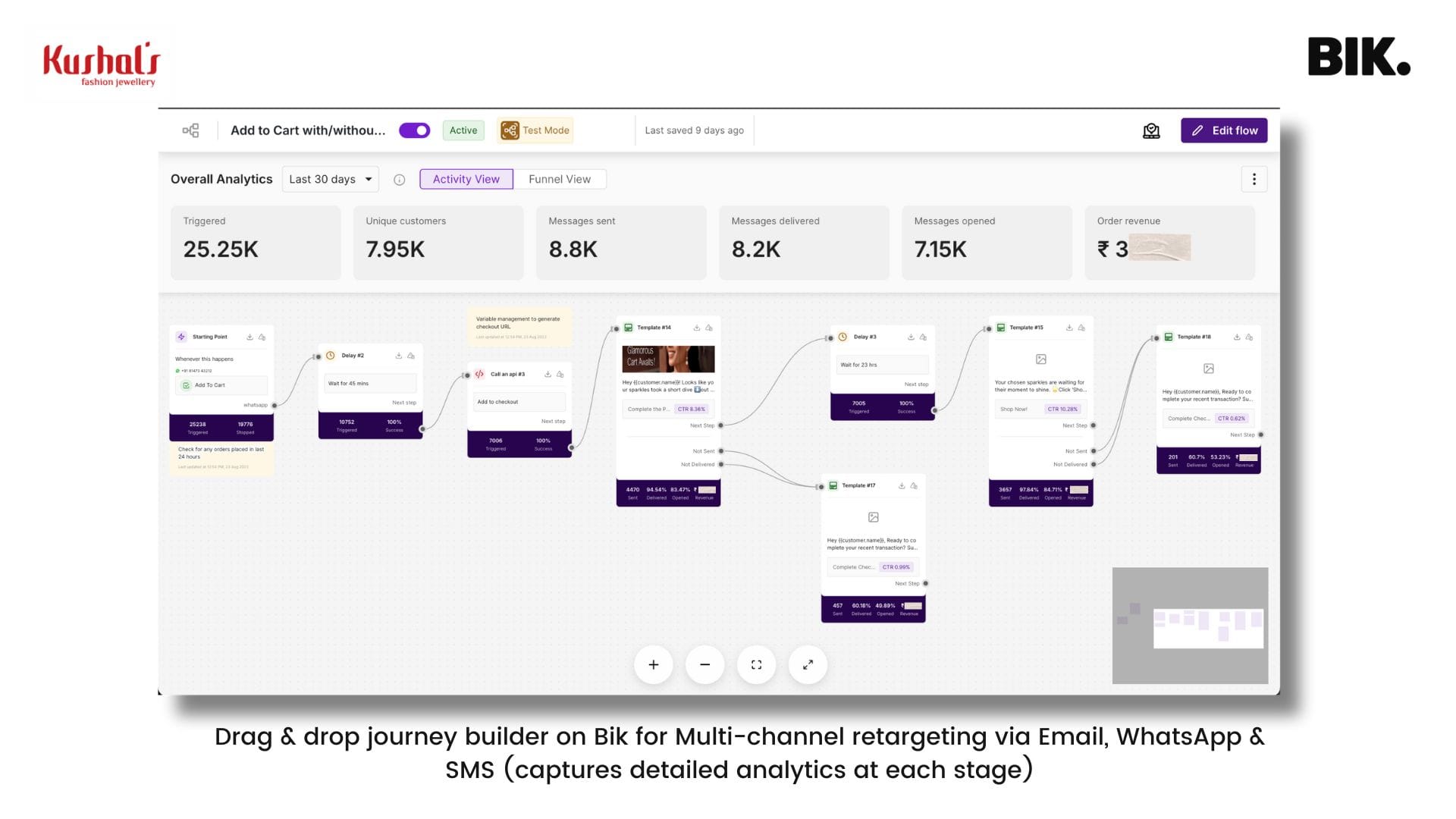The width and height of the screenshot is (1456, 819).
Task: Click the three-dot overflow menu icon
Action: coord(1254,179)
